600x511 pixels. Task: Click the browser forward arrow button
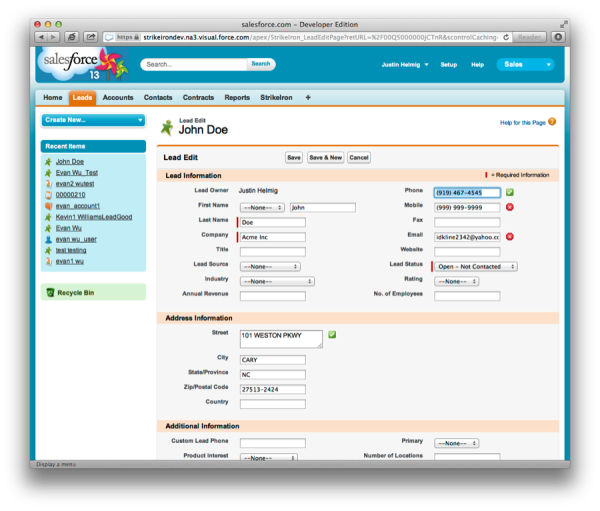pyautogui.click(x=54, y=37)
